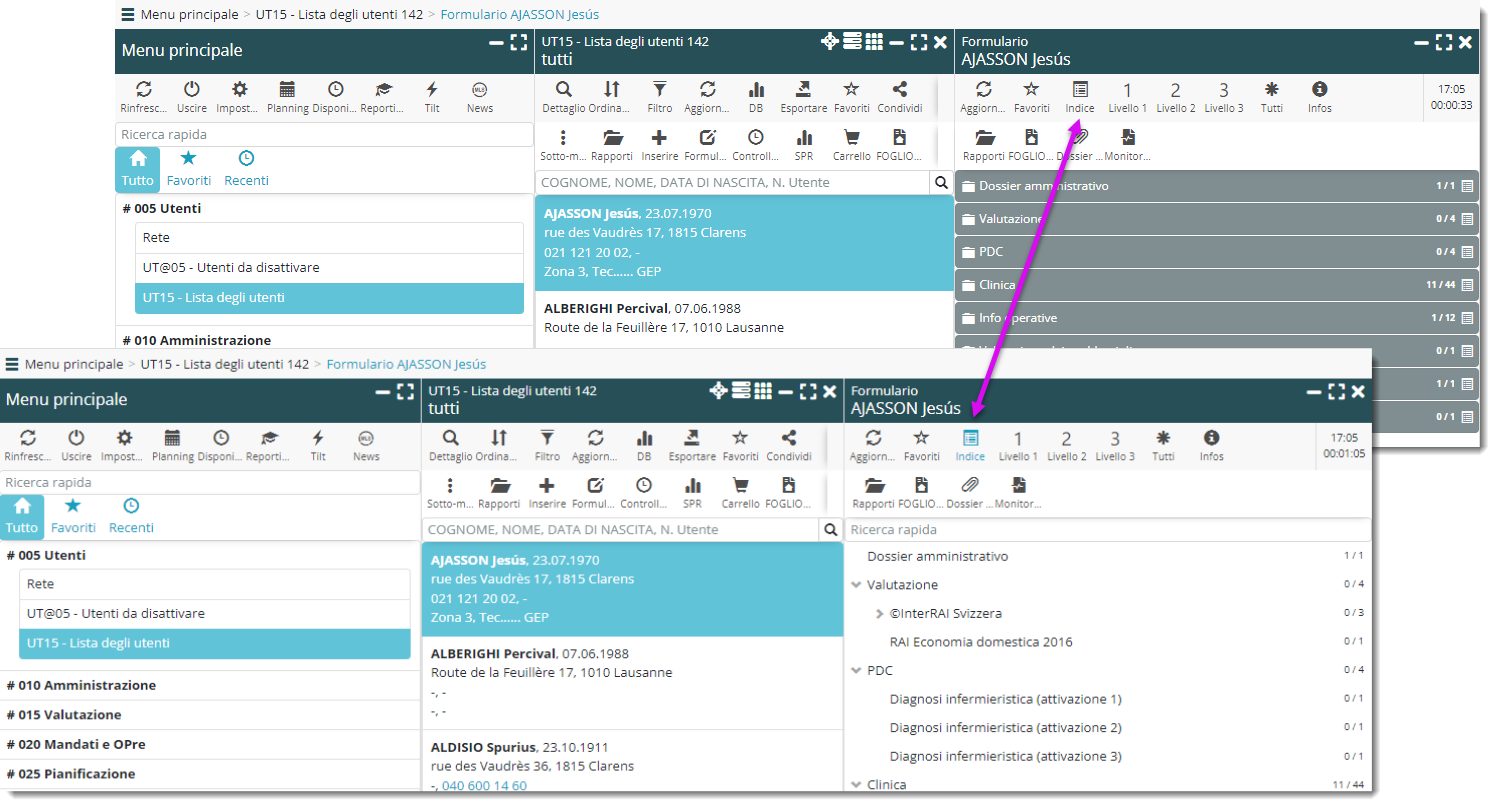The width and height of the screenshot is (1495, 806).
Task: Click Ricerca rapida field above Dossier amministrativo tree
Action: coord(1107,530)
